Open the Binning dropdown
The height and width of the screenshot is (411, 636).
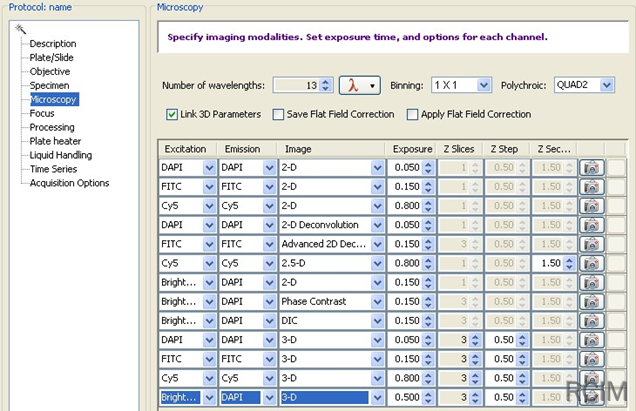click(484, 86)
